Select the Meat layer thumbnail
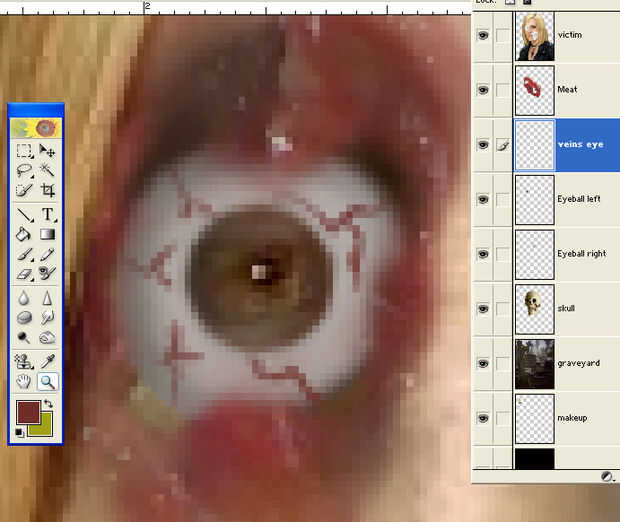Screen dimensions: 620x522 click(535, 91)
